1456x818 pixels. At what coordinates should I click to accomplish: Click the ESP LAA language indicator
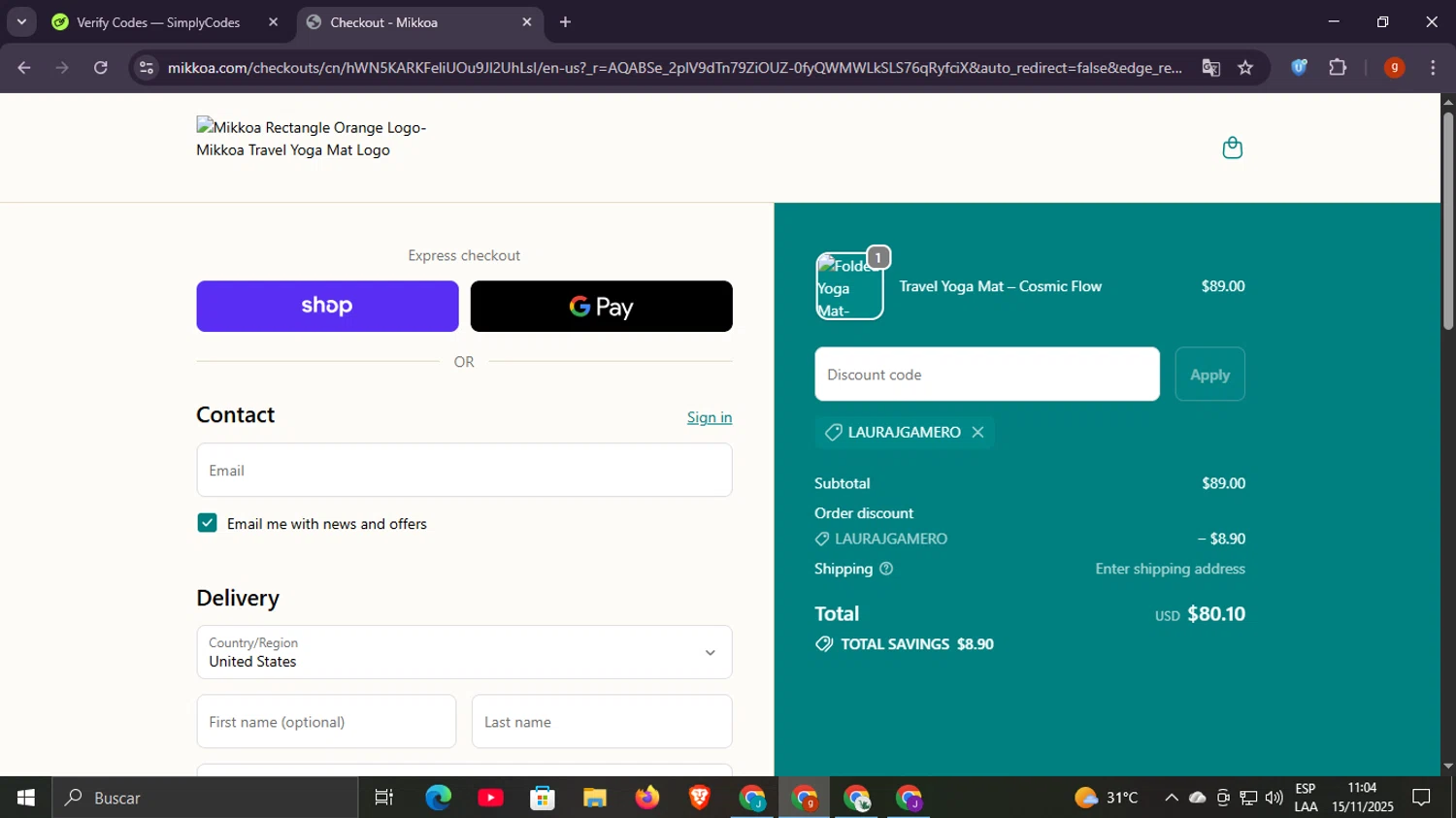[1306, 798]
